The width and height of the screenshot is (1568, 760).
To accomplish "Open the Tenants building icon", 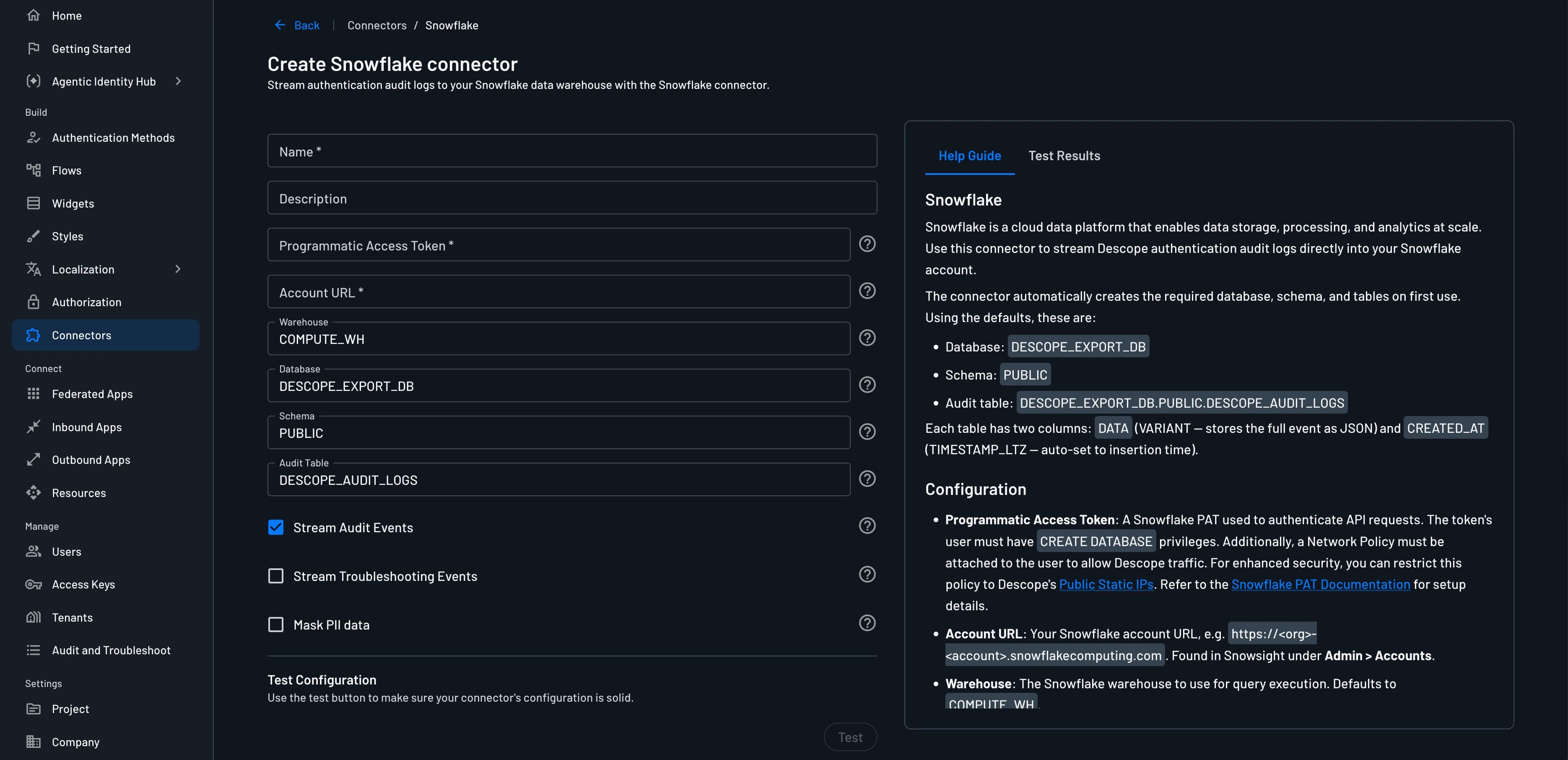I will point(34,617).
